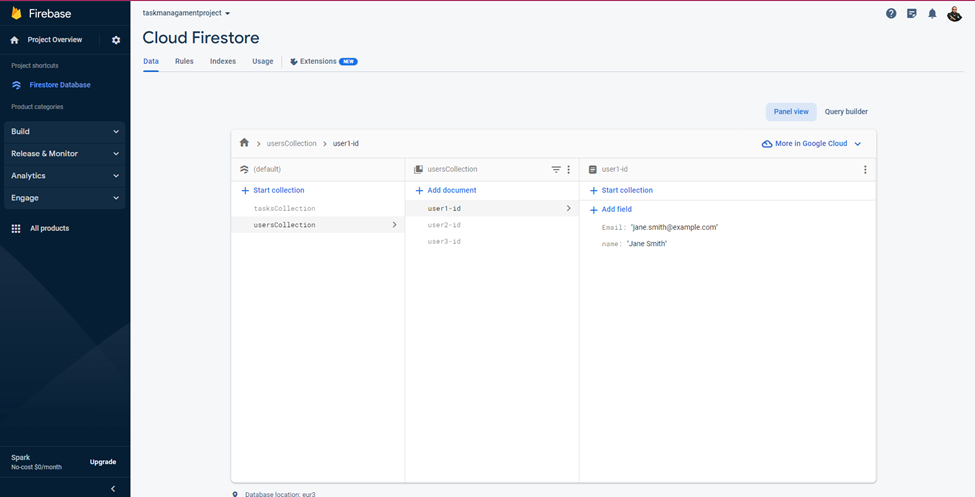
Task: Click the name field value Jane Smith
Action: [647, 244]
